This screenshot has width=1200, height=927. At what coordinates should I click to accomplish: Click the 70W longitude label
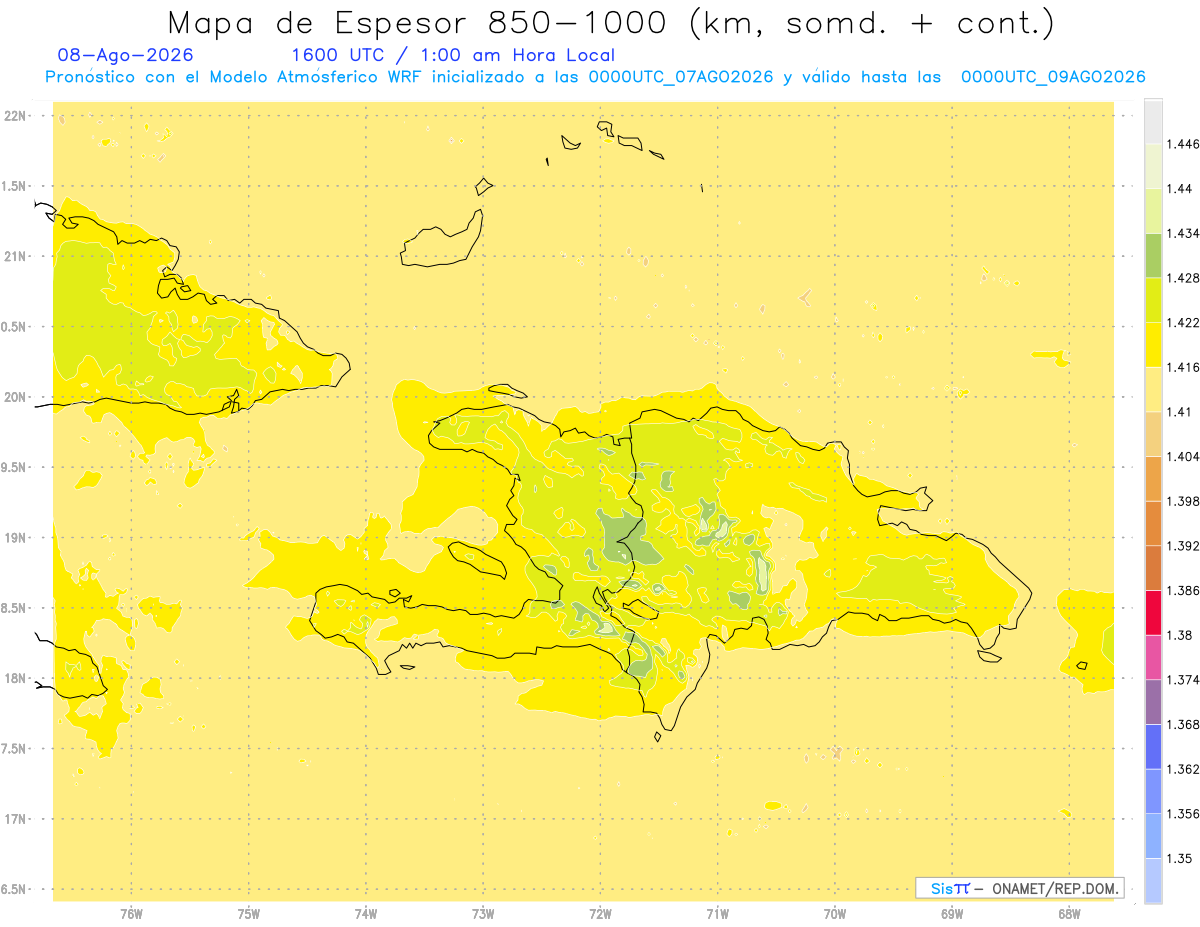tap(835, 914)
